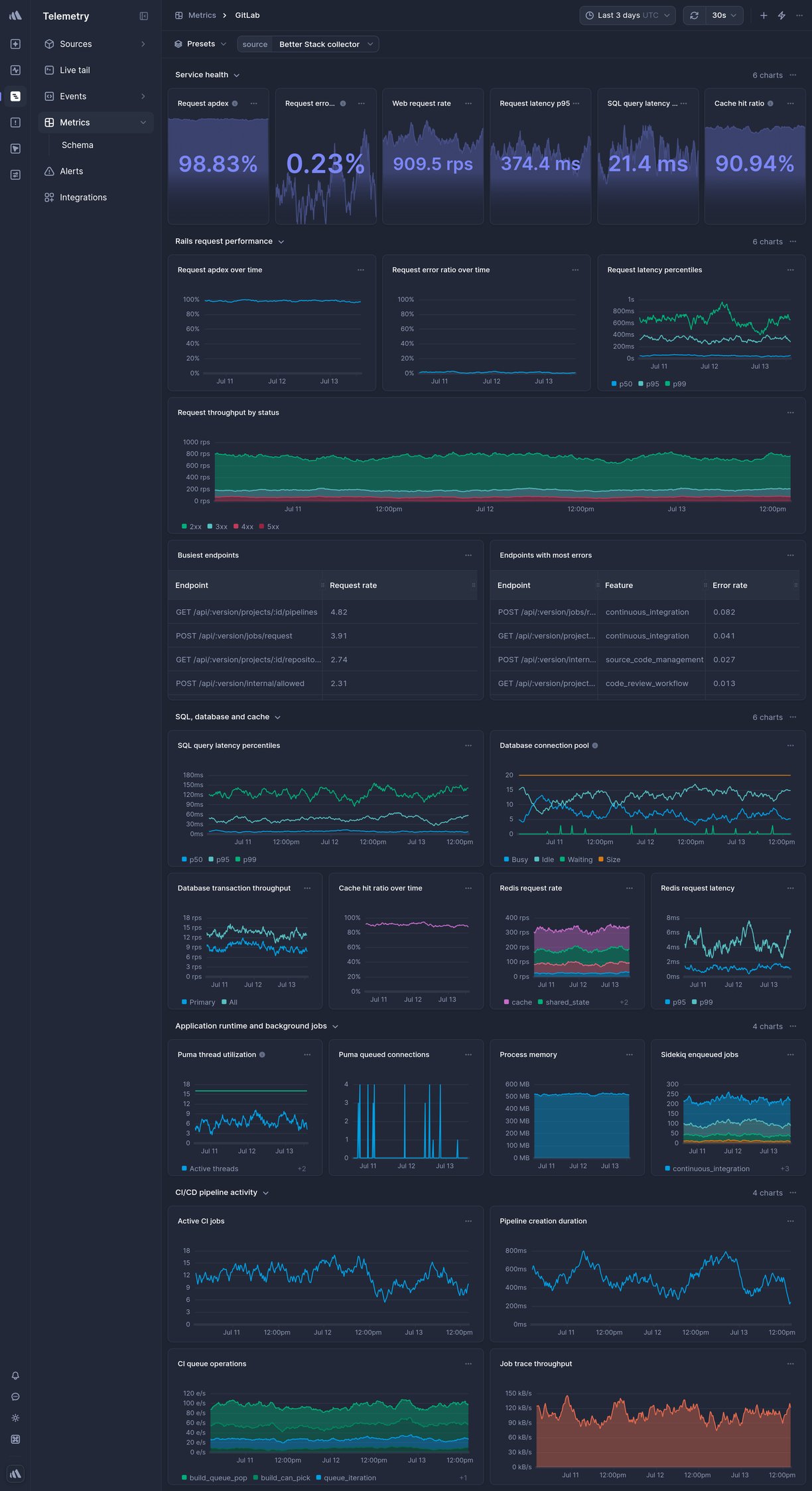812x1491 pixels.
Task: Click info icon next to Database connection pool
Action: (595, 746)
